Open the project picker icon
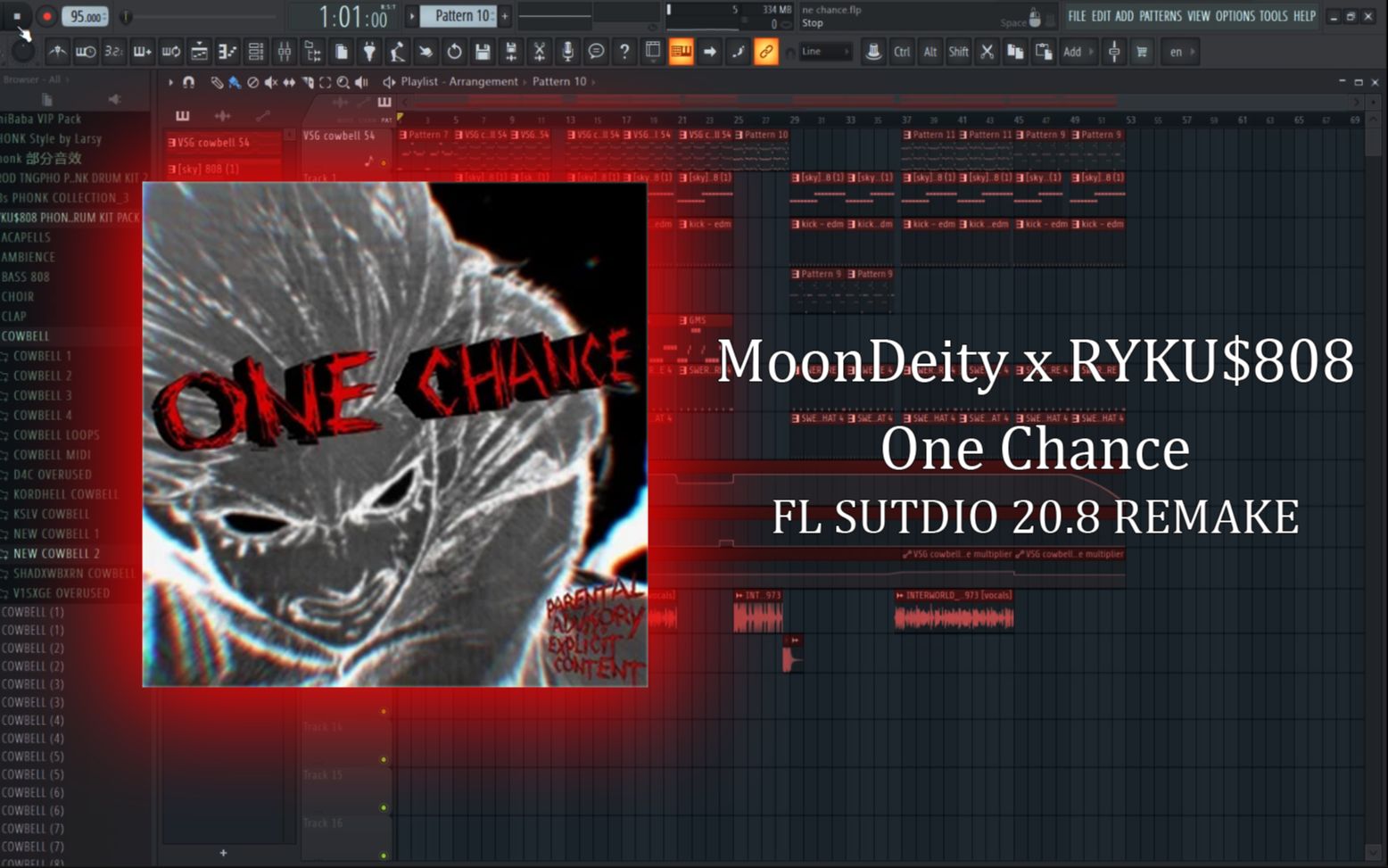The width and height of the screenshot is (1388, 868). [x=341, y=52]
